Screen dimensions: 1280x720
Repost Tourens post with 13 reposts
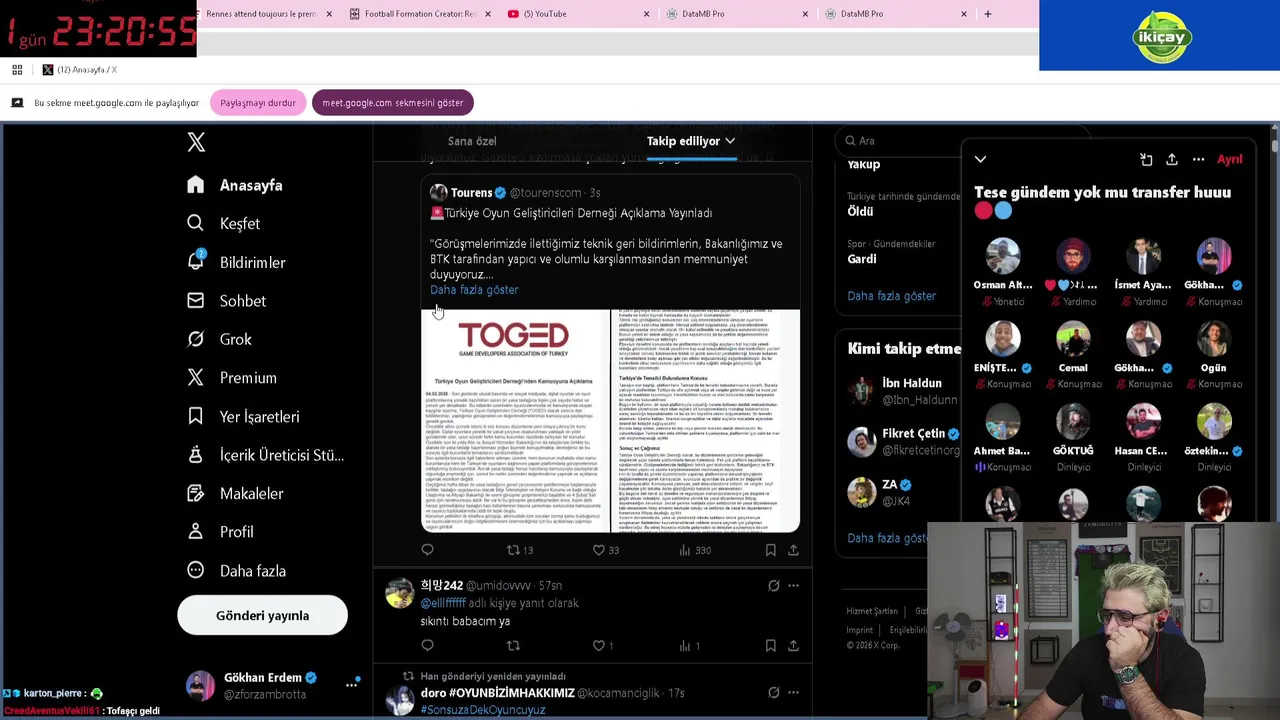(x=519, y=549)
